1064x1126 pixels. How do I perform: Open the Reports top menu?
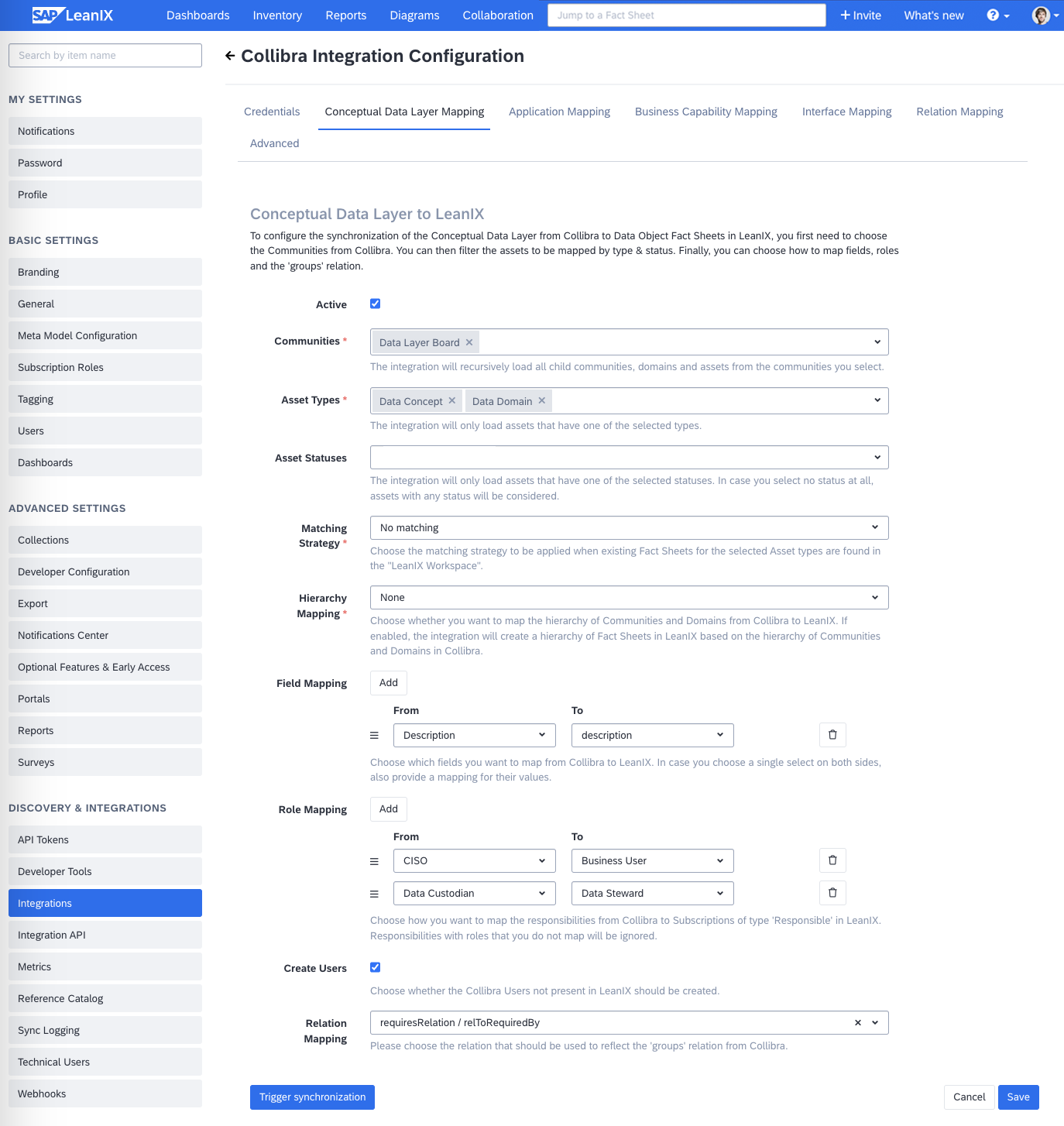(346, 15)
